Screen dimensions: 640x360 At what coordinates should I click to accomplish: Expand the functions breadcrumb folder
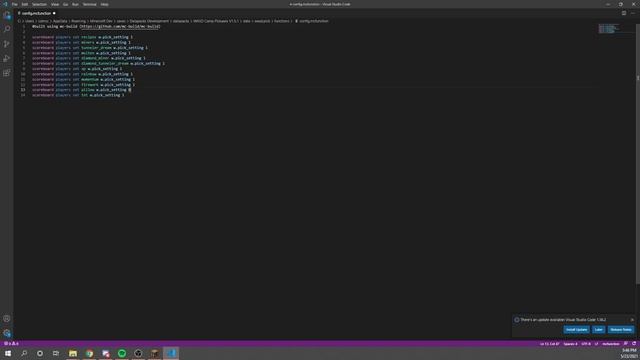click(282, 21)
